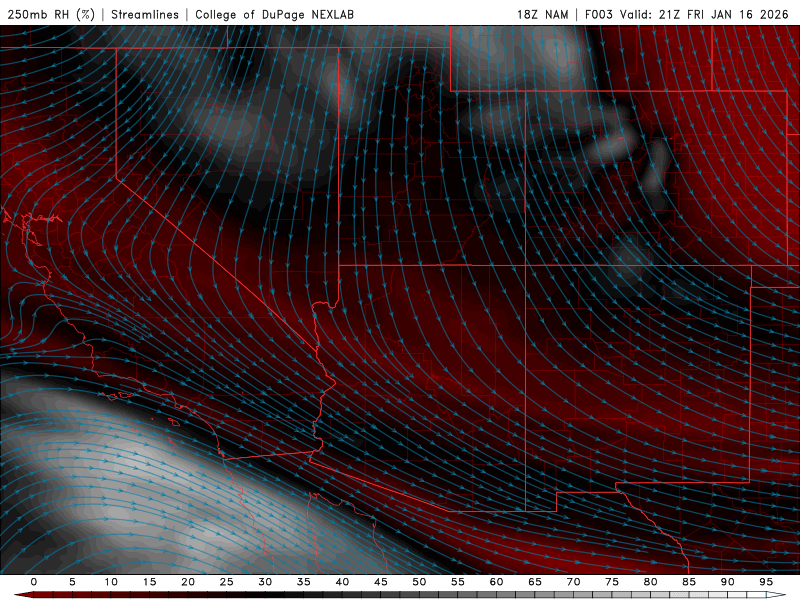Click the "25" color bar label
Viewport: 800px width, 600px height.
pos(227,582)
